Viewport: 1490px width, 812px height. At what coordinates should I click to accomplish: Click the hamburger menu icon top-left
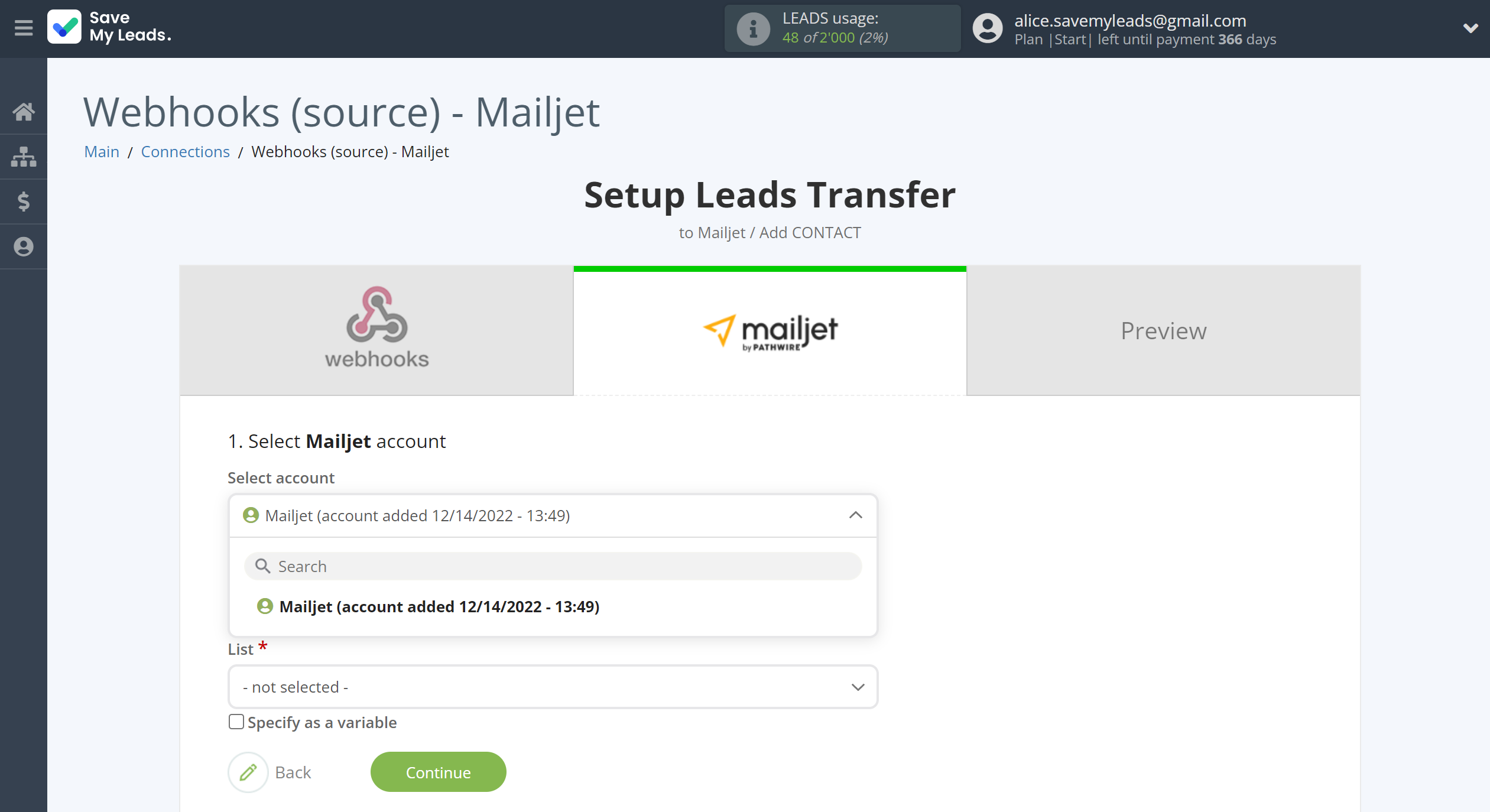(x=22, y=28)
